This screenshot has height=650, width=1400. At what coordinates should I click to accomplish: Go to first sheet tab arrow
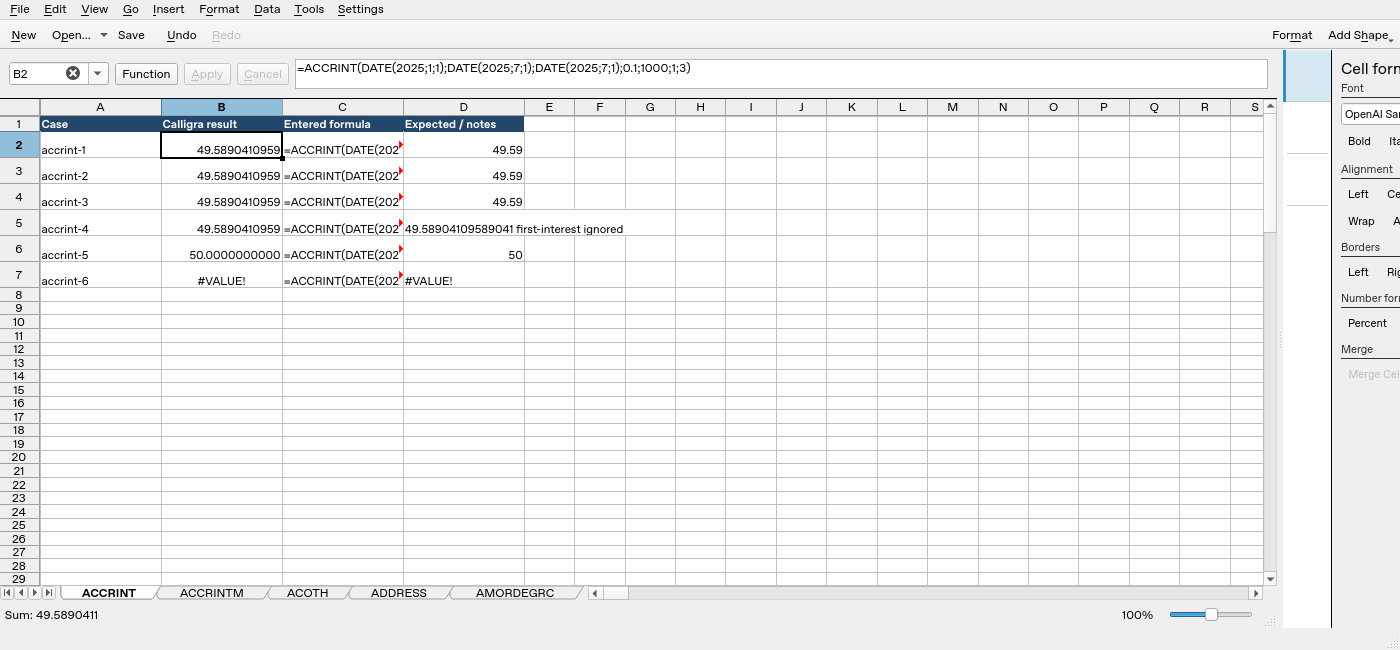[x=8, y=593]
